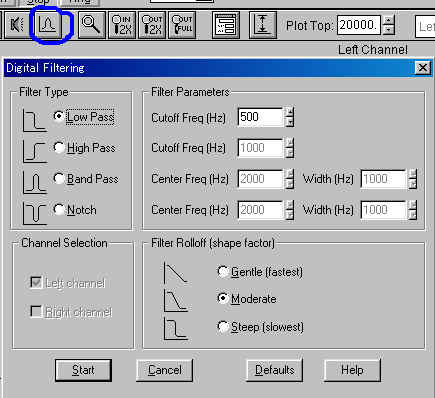Click the Defaults button
This screenshot has width=435, height=398.
(x=274, y=370)
